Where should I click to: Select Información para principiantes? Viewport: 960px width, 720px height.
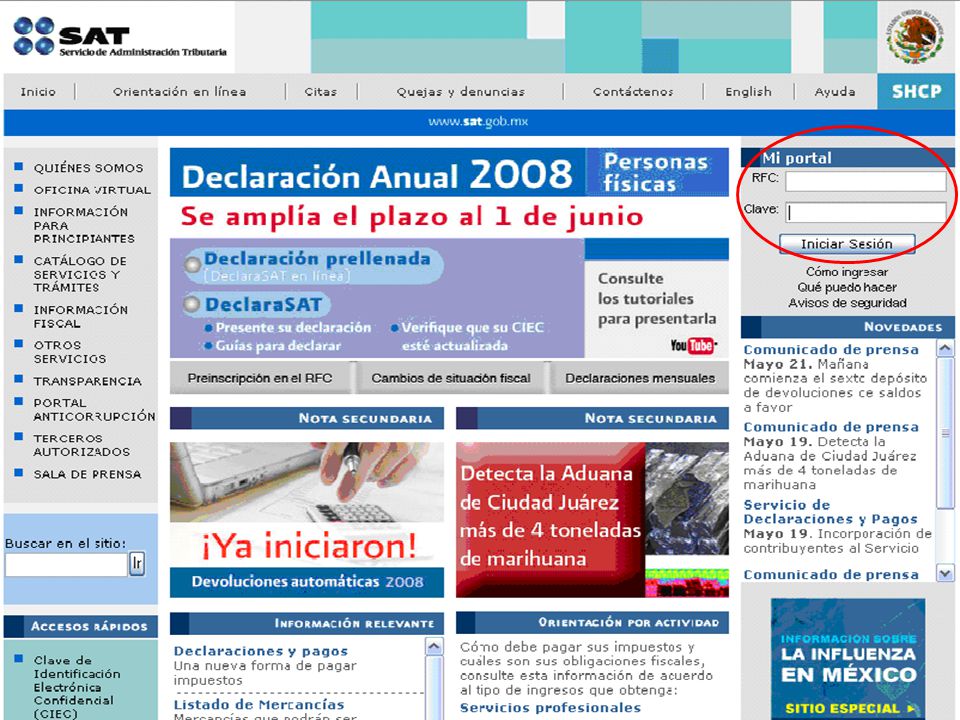click(x=84, y=225)
